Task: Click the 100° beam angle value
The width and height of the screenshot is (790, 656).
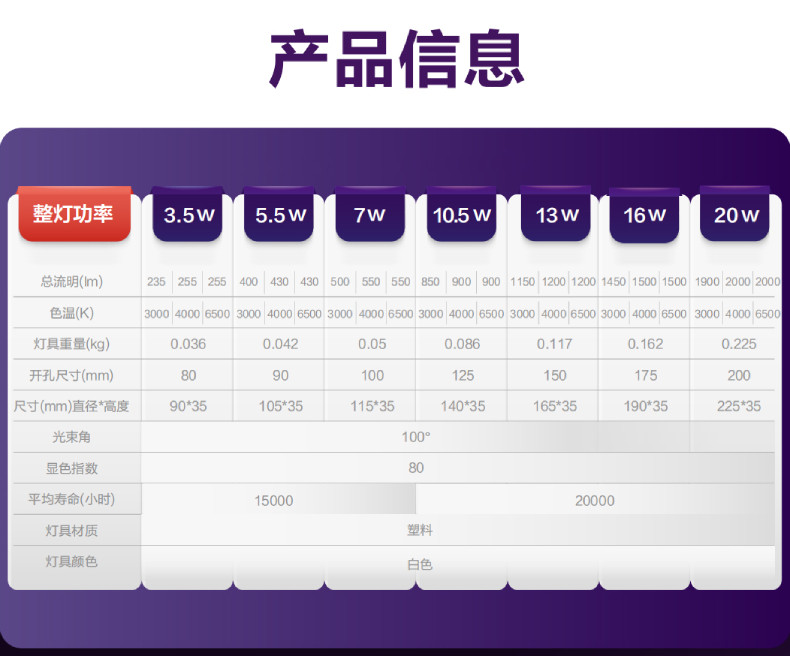Action: click(416, 437)
